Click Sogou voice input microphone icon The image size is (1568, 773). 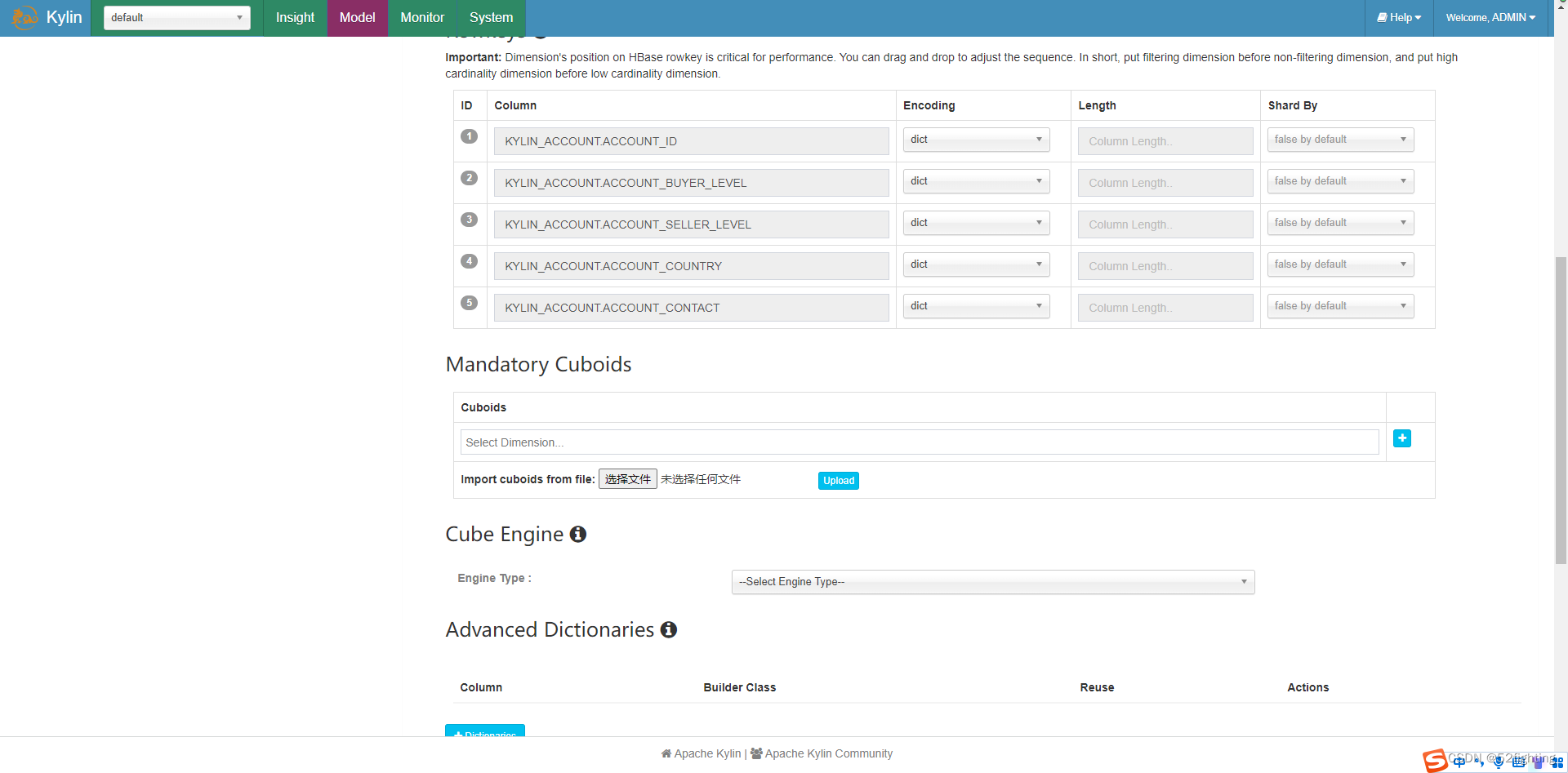pos(1499,762)
